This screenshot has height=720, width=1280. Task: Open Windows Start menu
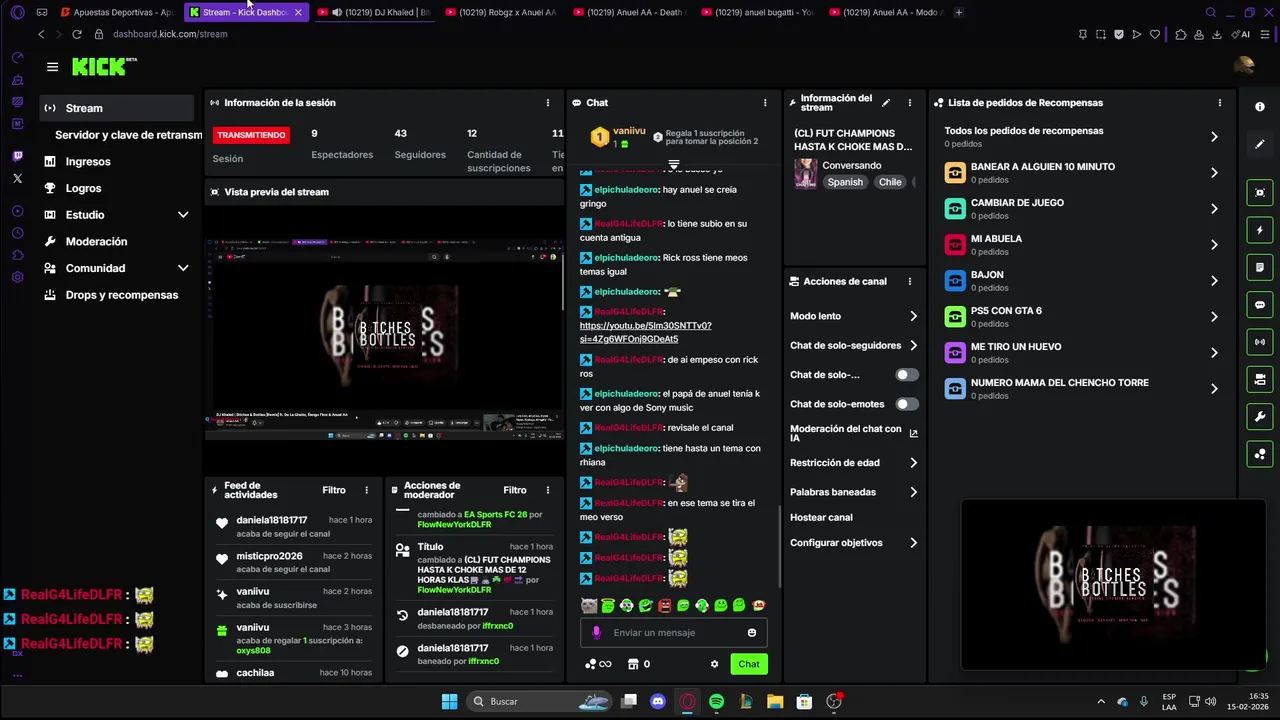449,702
